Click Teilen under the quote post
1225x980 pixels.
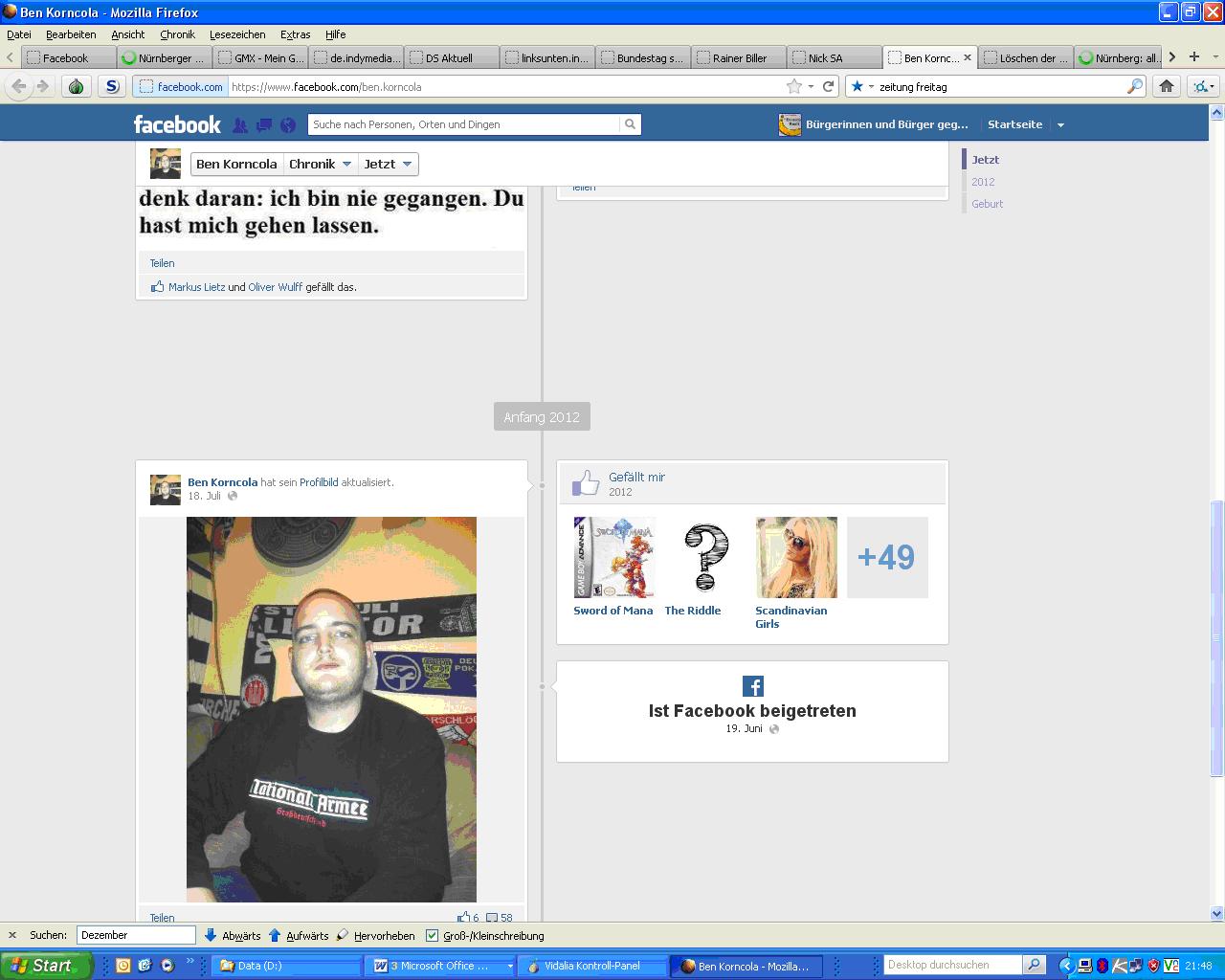162,263
